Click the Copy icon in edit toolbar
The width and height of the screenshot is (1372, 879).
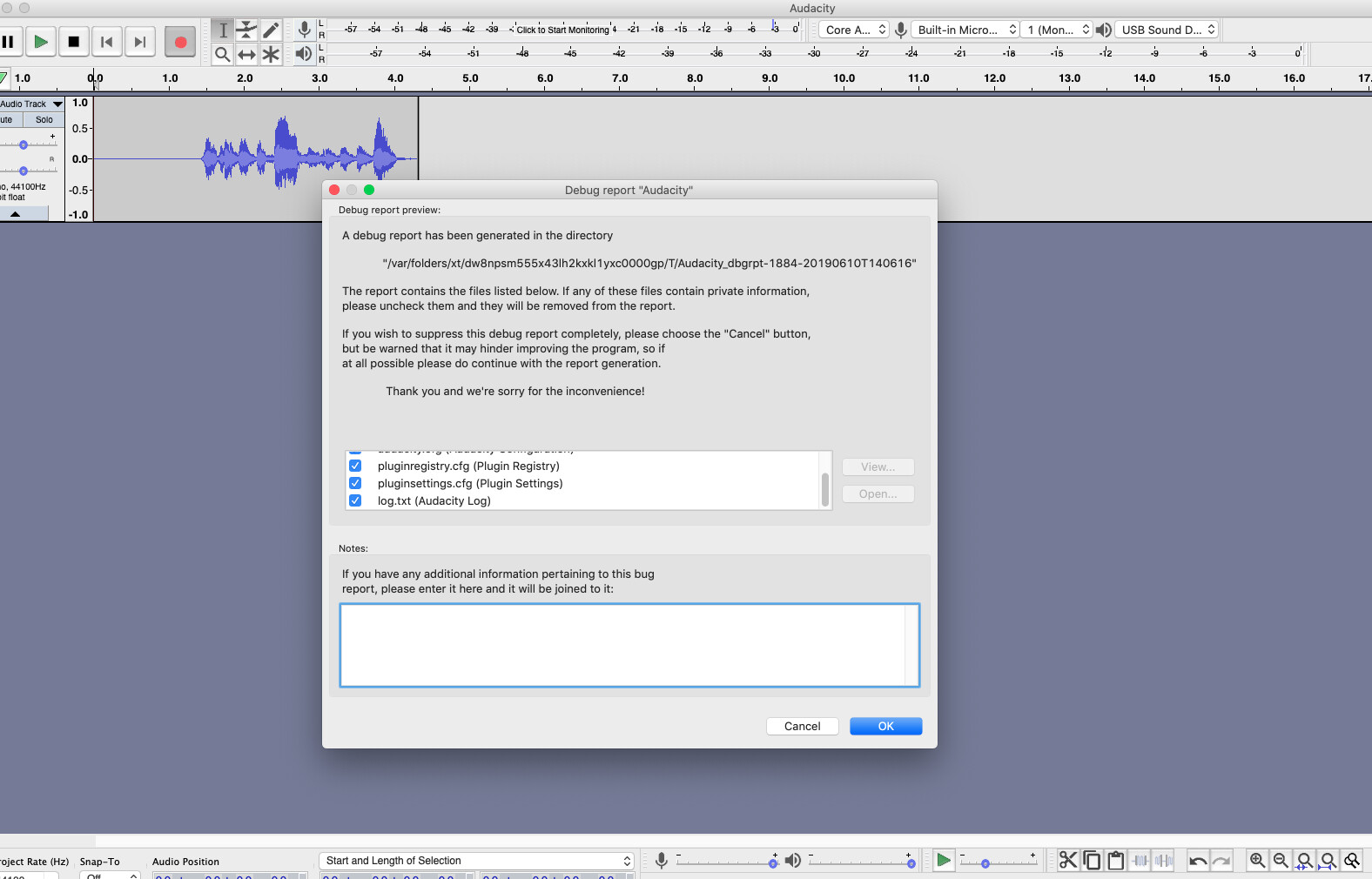1092,861
